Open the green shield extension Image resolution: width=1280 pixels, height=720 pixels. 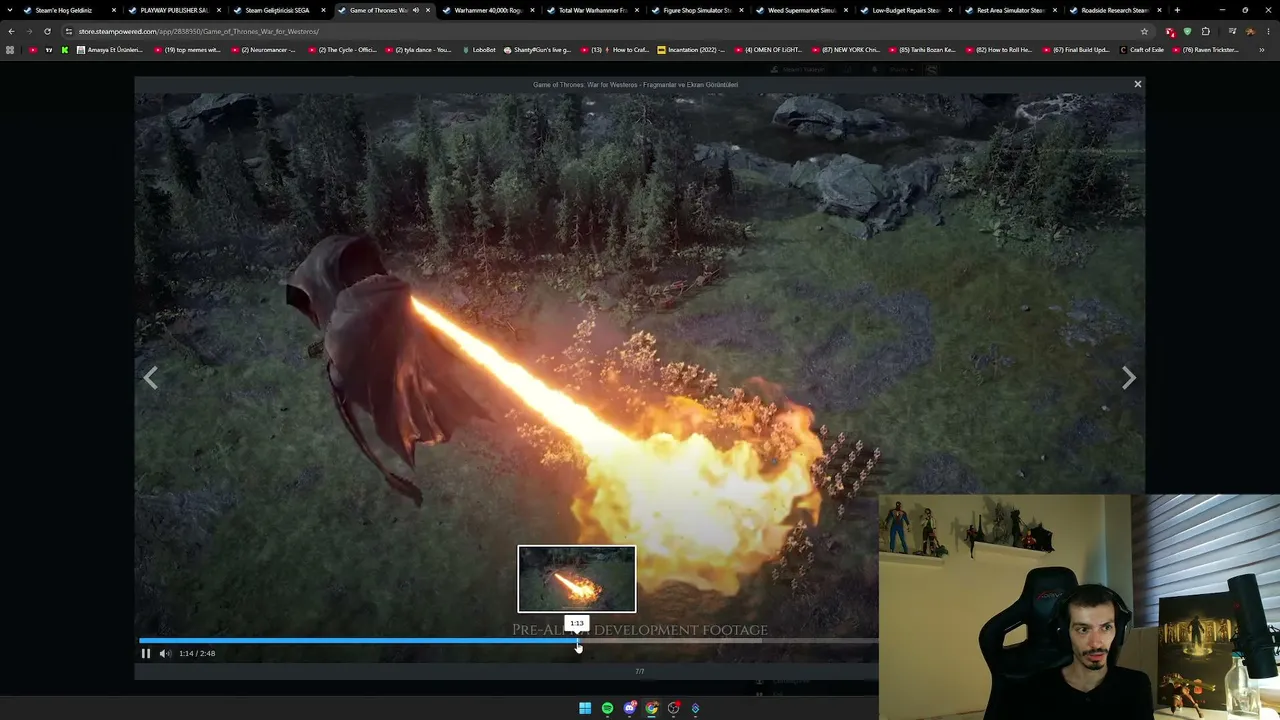point(1187,31)
